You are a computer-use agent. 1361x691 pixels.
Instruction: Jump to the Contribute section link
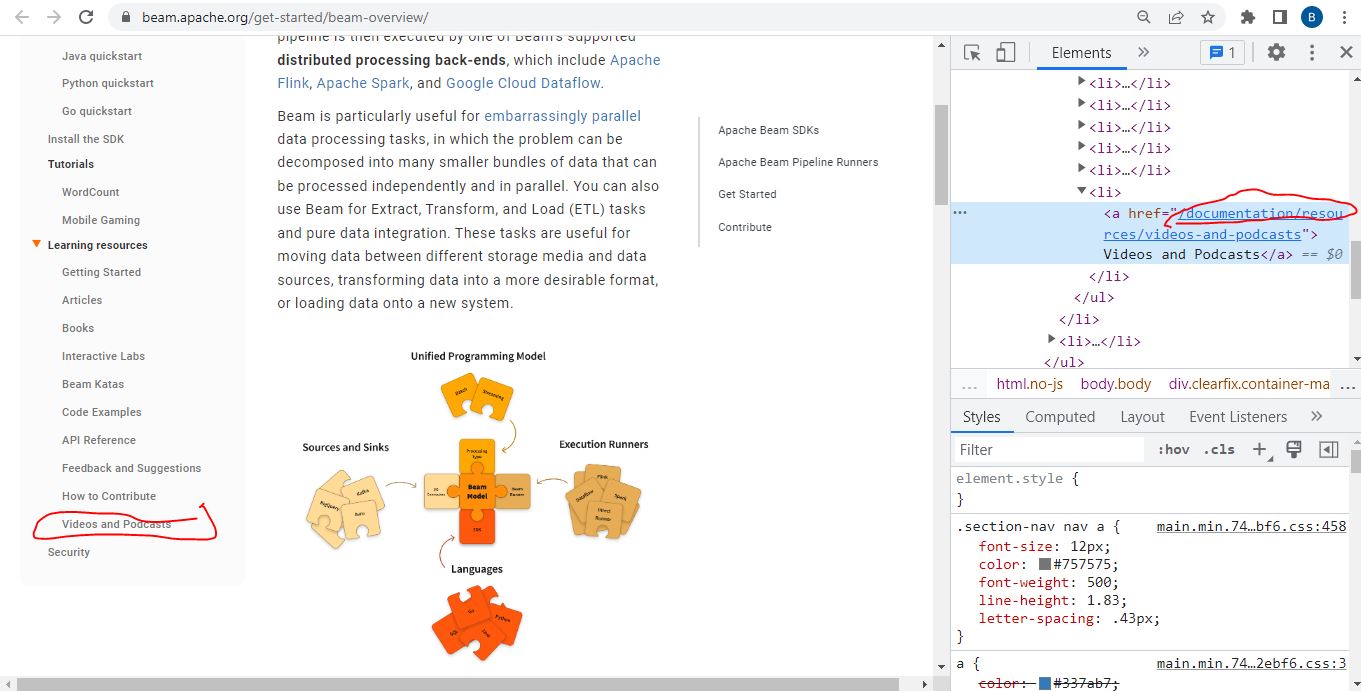tap(745, 227)
